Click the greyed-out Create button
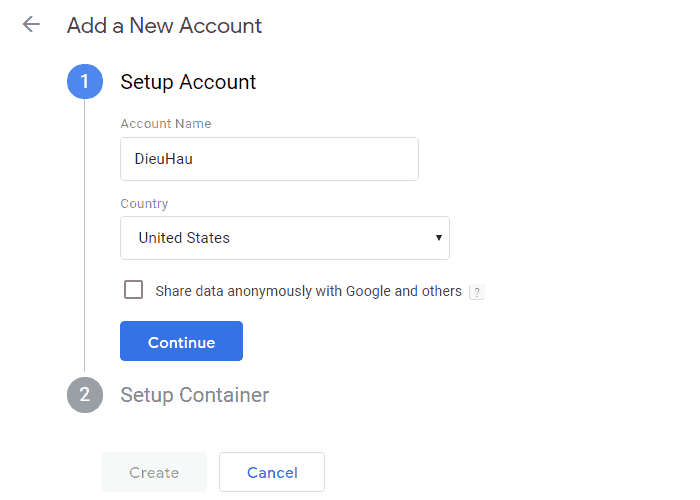 pos(154,472)
